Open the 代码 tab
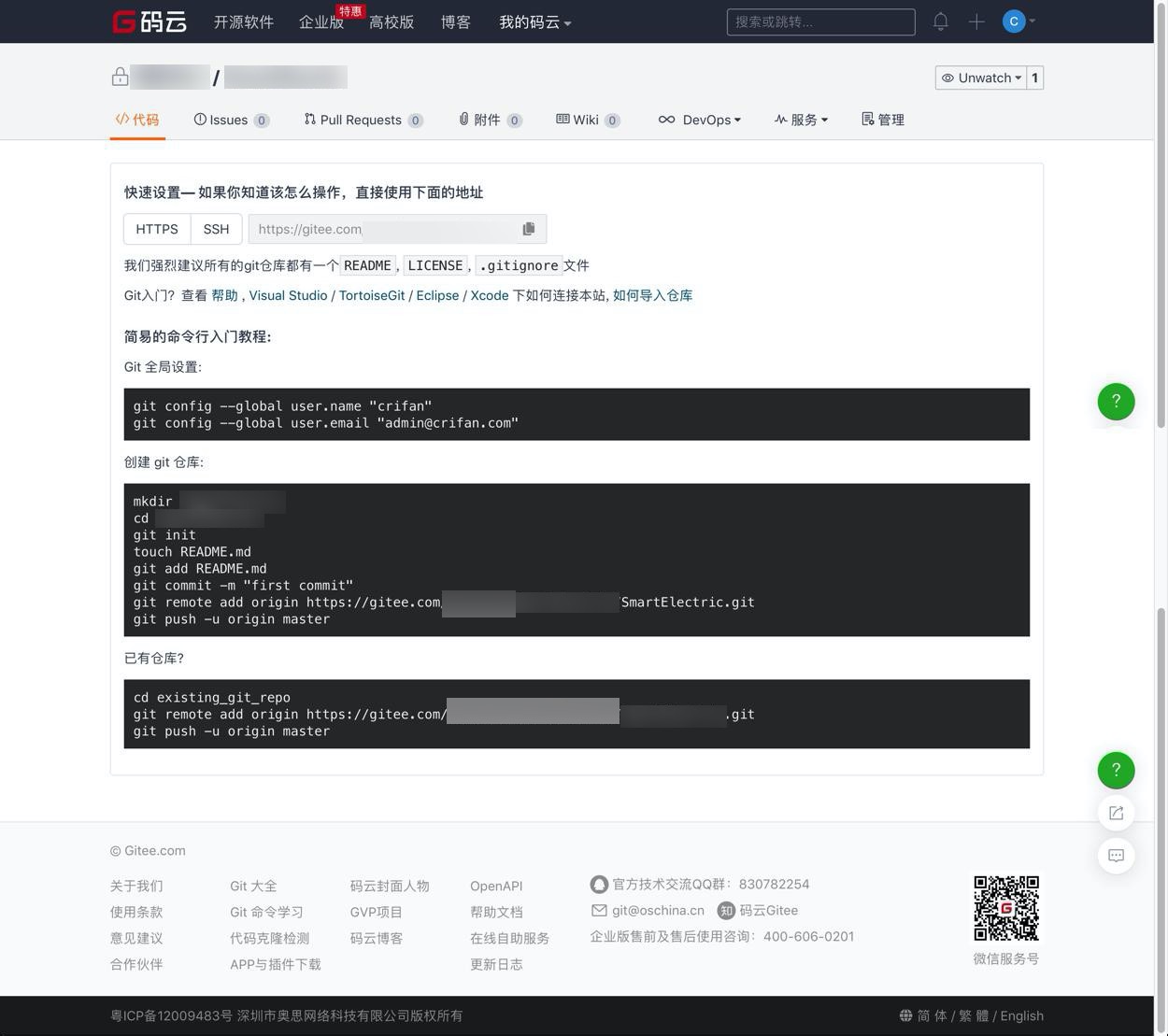1168x1036 pixels. 137,120
